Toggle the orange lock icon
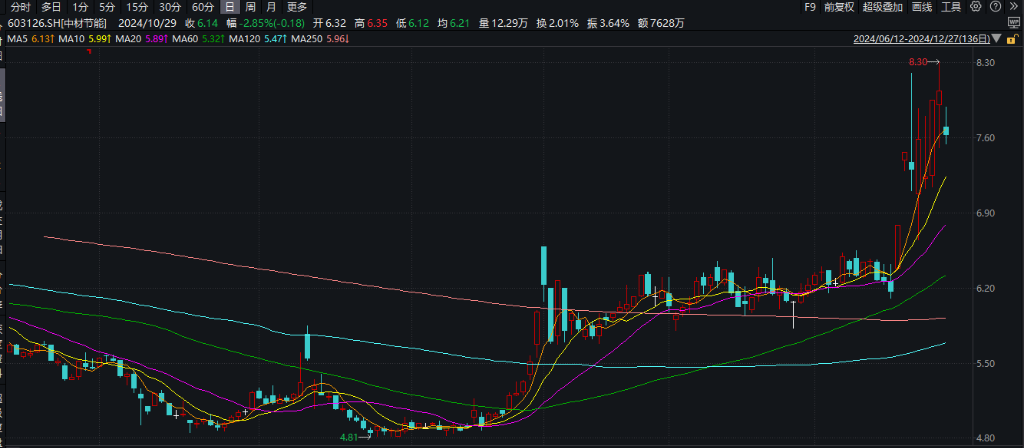Image resolution: width=1024 pixels, height=448 pixels. click(x=1012, y=39)
